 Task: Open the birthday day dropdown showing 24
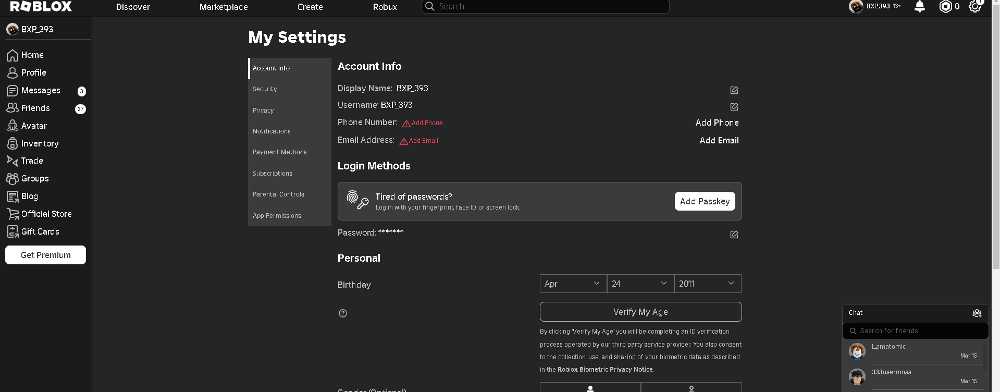pos(640,284)
